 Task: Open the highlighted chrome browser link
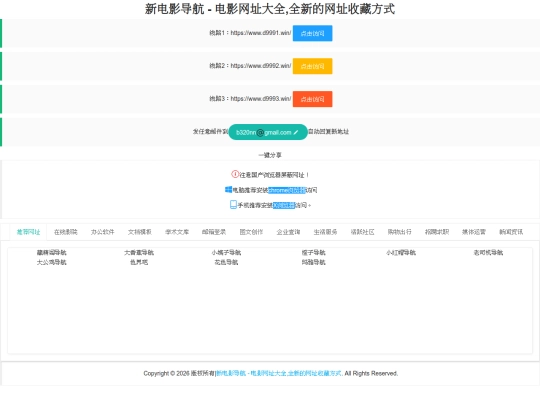[287, 190]
